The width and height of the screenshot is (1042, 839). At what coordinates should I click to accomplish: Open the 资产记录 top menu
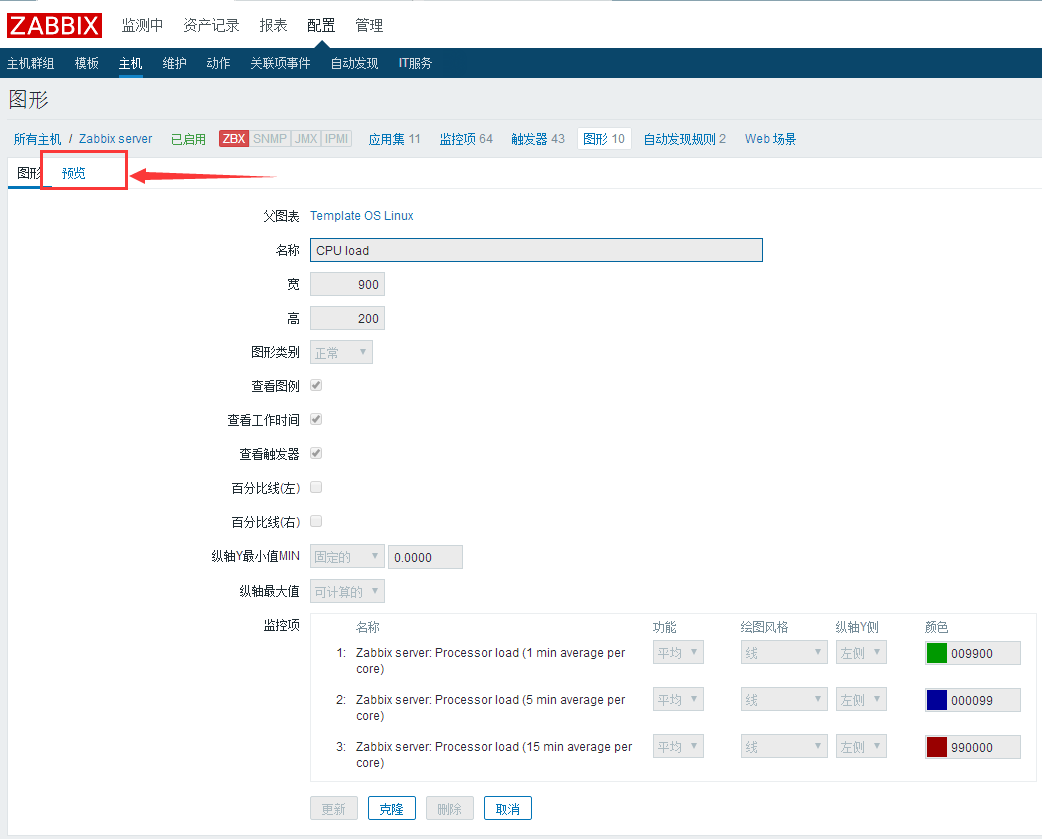211,25
